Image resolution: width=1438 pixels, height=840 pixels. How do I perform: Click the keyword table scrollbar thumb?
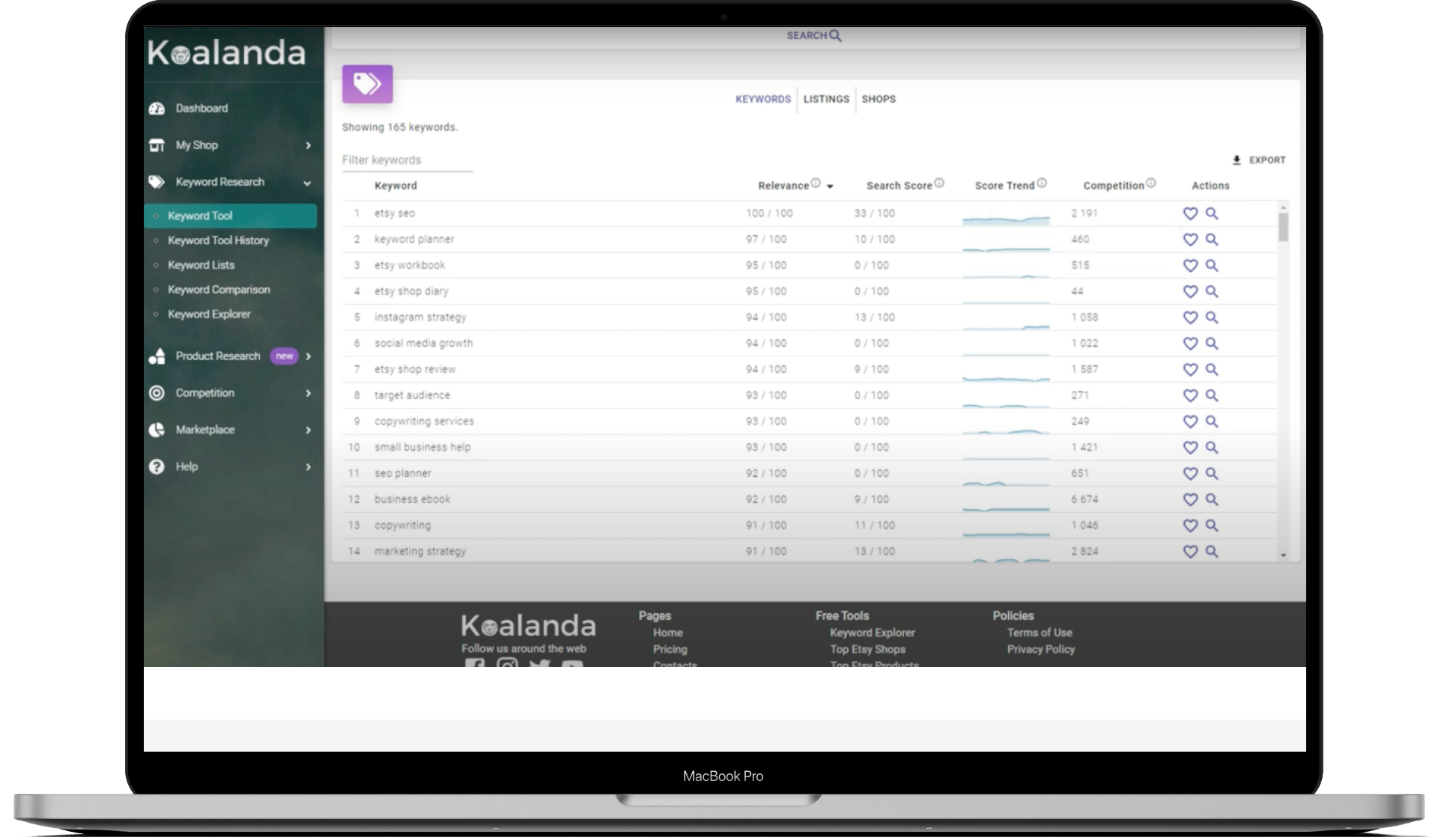tap(1283, 227)
